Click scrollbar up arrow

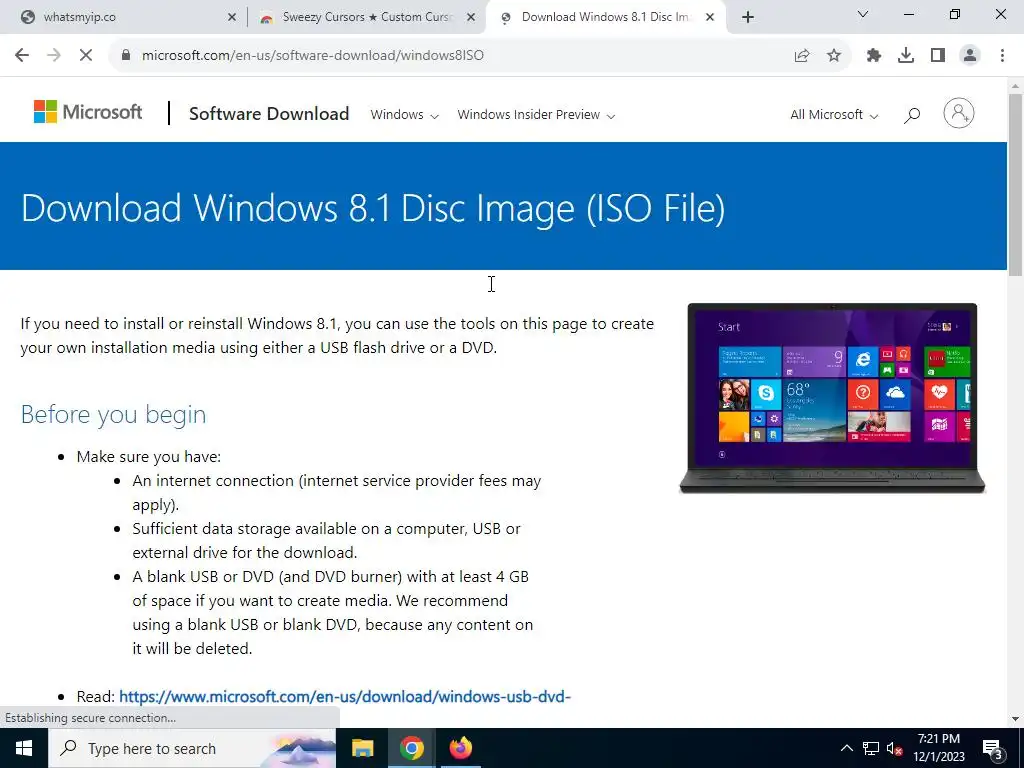1015,86
